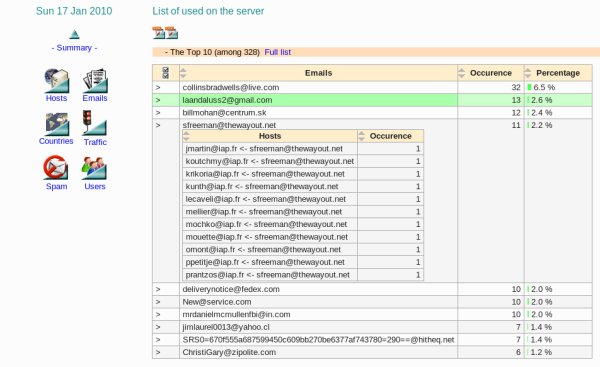Screen dimensions: 600x367
Task: Expand the jimlaurel0013@yahoo.cl row
Action: tap(158, 327)
